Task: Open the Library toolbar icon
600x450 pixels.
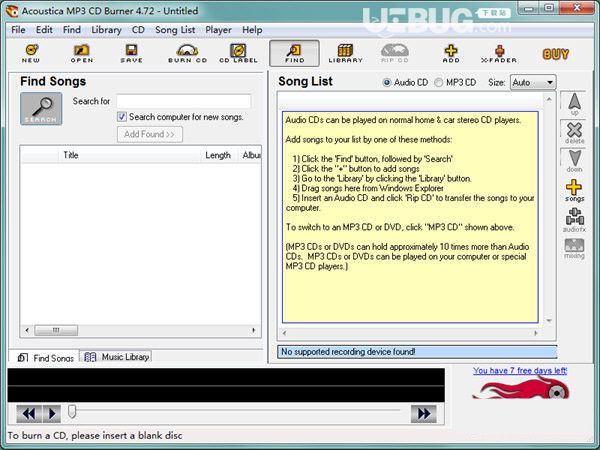Action: point(345,53)
